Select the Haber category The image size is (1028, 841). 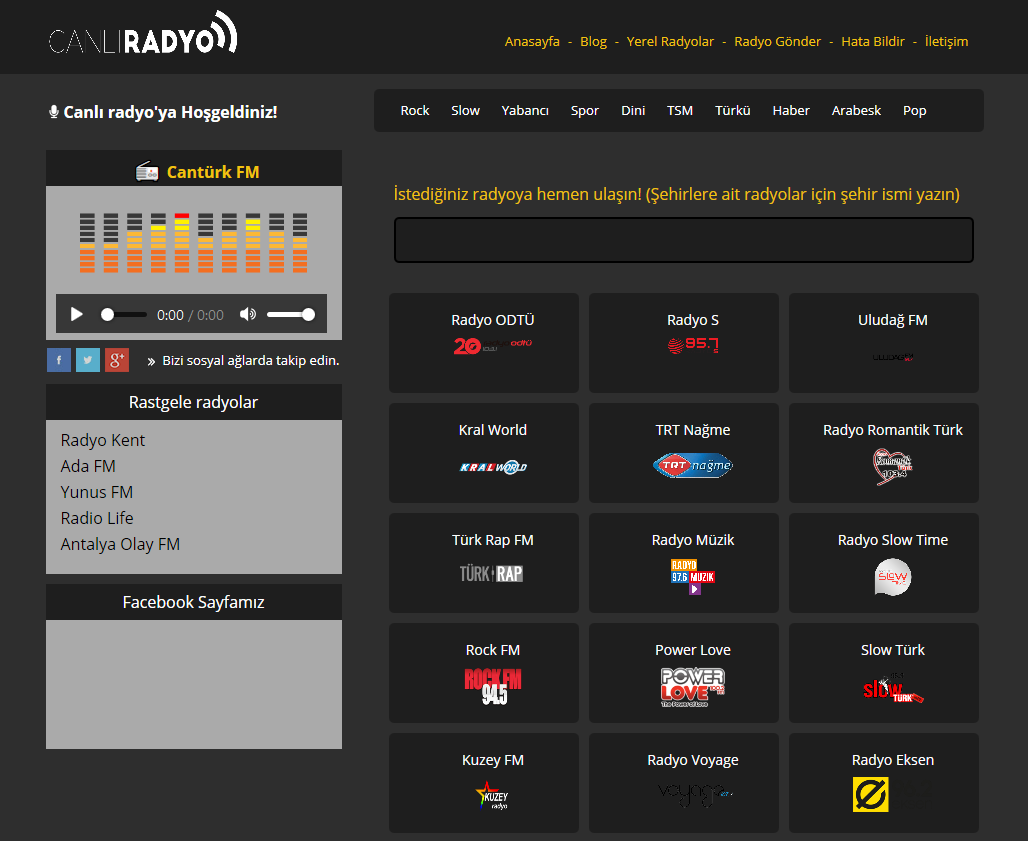[791, 110]
